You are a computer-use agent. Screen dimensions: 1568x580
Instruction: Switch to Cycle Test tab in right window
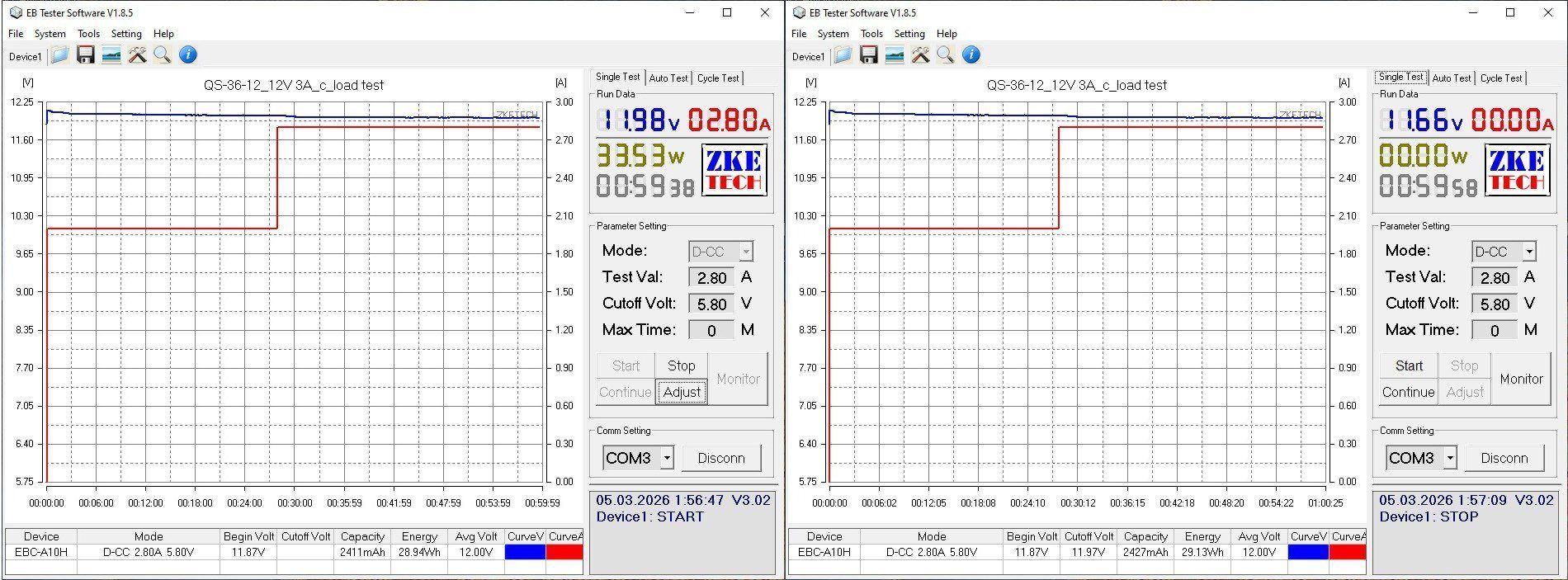tap(1500, 78)
